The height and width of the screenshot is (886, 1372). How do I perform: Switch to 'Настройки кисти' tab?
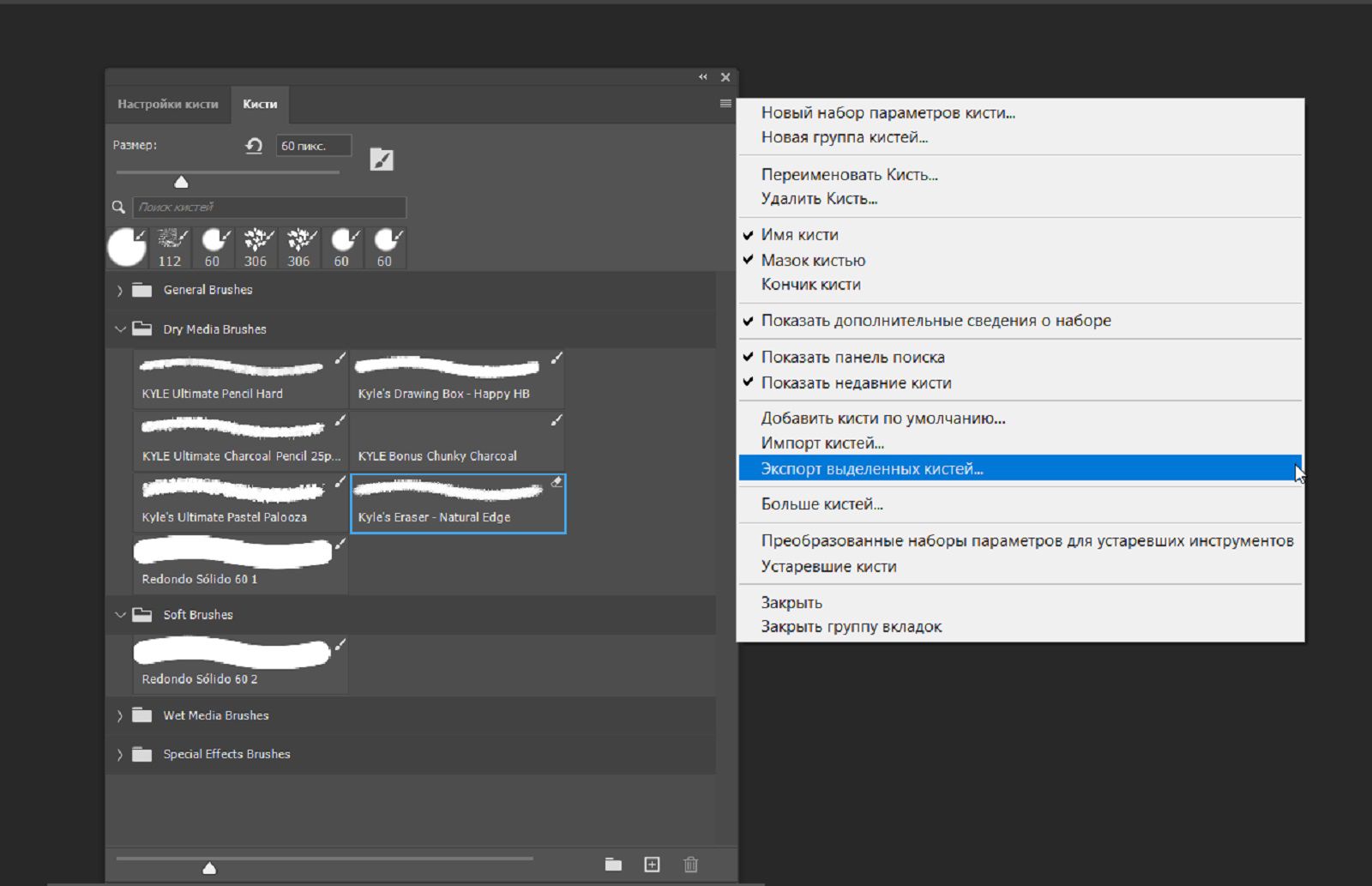pyautogui.click(x=168, y=105)
